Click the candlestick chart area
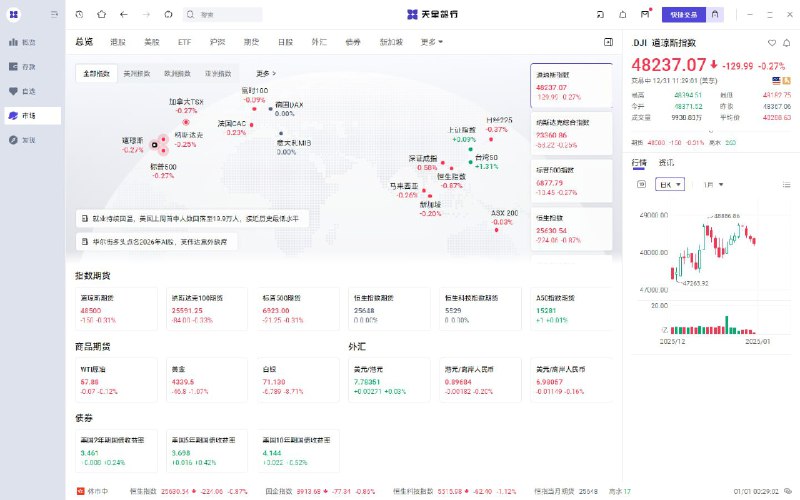 [713, 250]
